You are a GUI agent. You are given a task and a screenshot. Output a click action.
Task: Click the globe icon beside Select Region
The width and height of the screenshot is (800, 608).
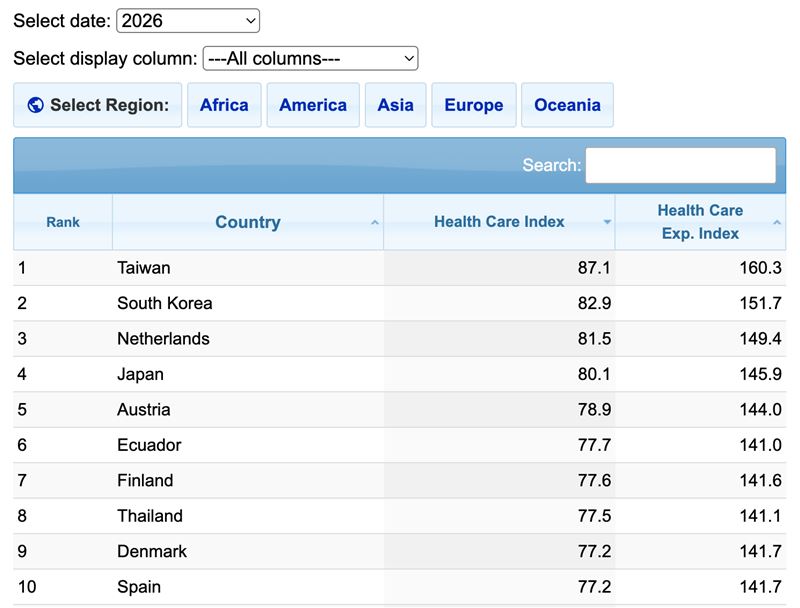point(36,105)
